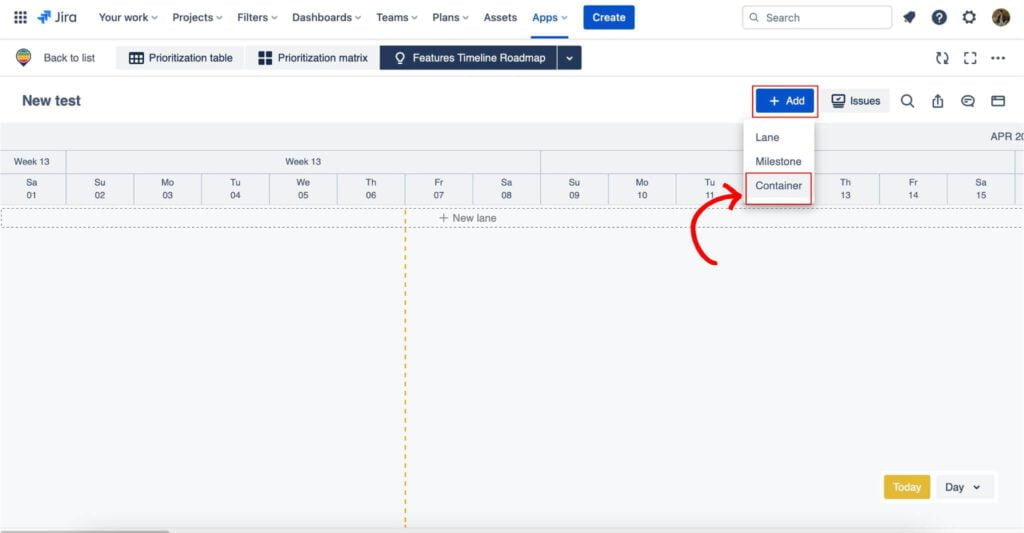Enter fullscreen mode icon

[970, 58]
